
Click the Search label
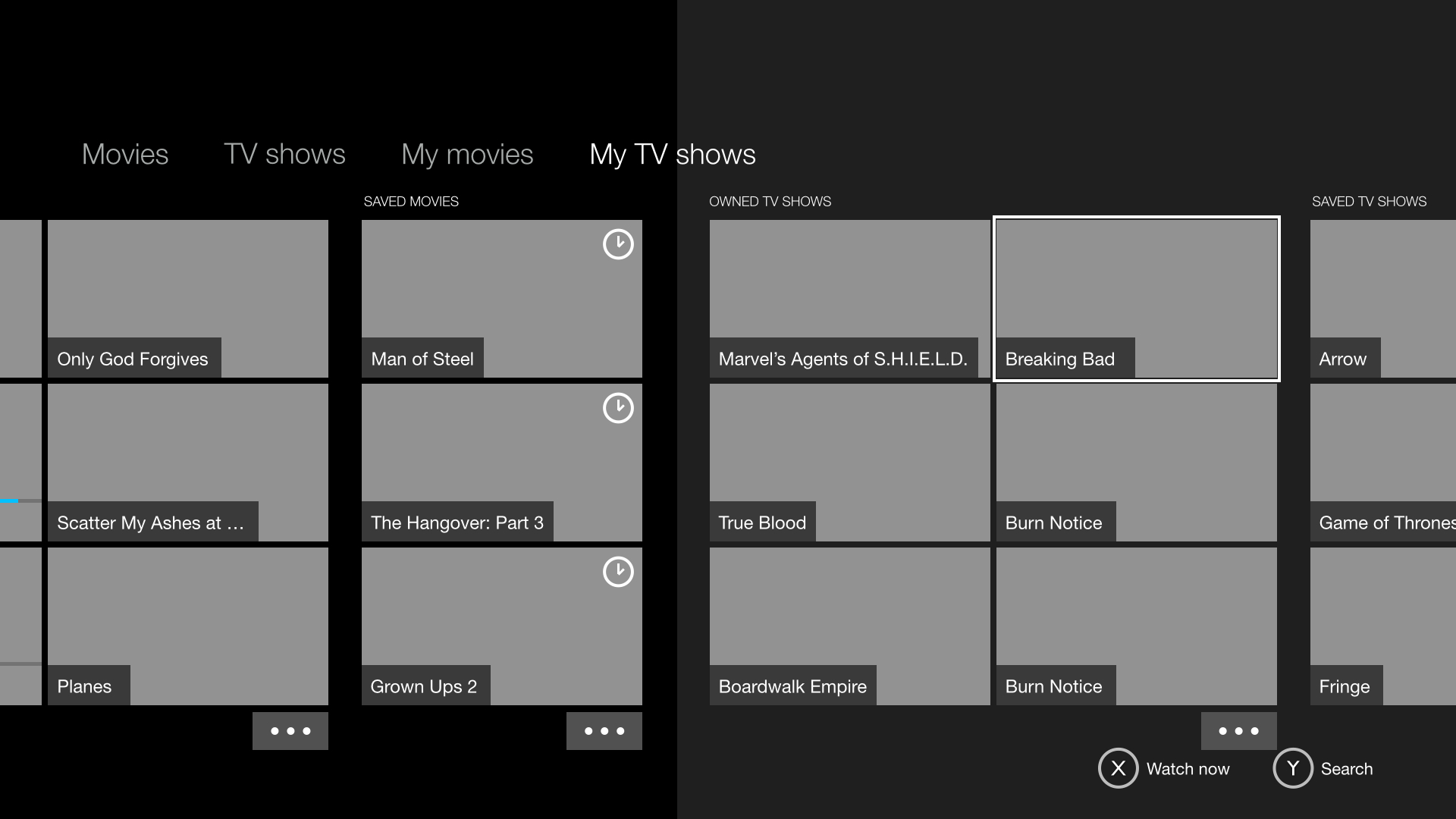[x=1347, y=769]
